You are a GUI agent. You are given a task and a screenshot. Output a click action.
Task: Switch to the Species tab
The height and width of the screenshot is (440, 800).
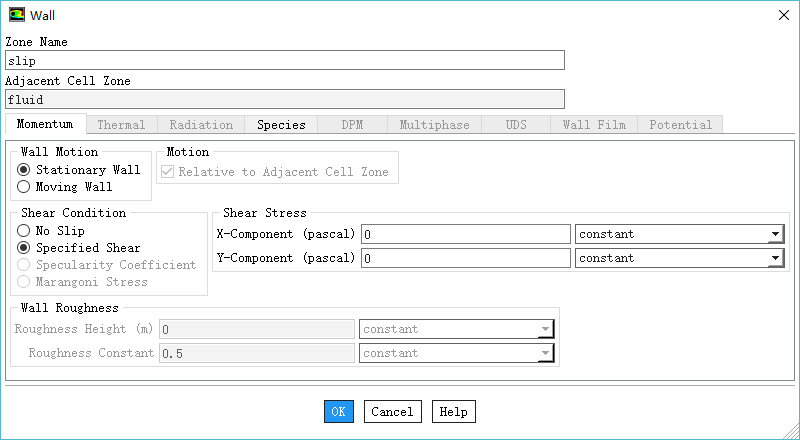(281, 125)
